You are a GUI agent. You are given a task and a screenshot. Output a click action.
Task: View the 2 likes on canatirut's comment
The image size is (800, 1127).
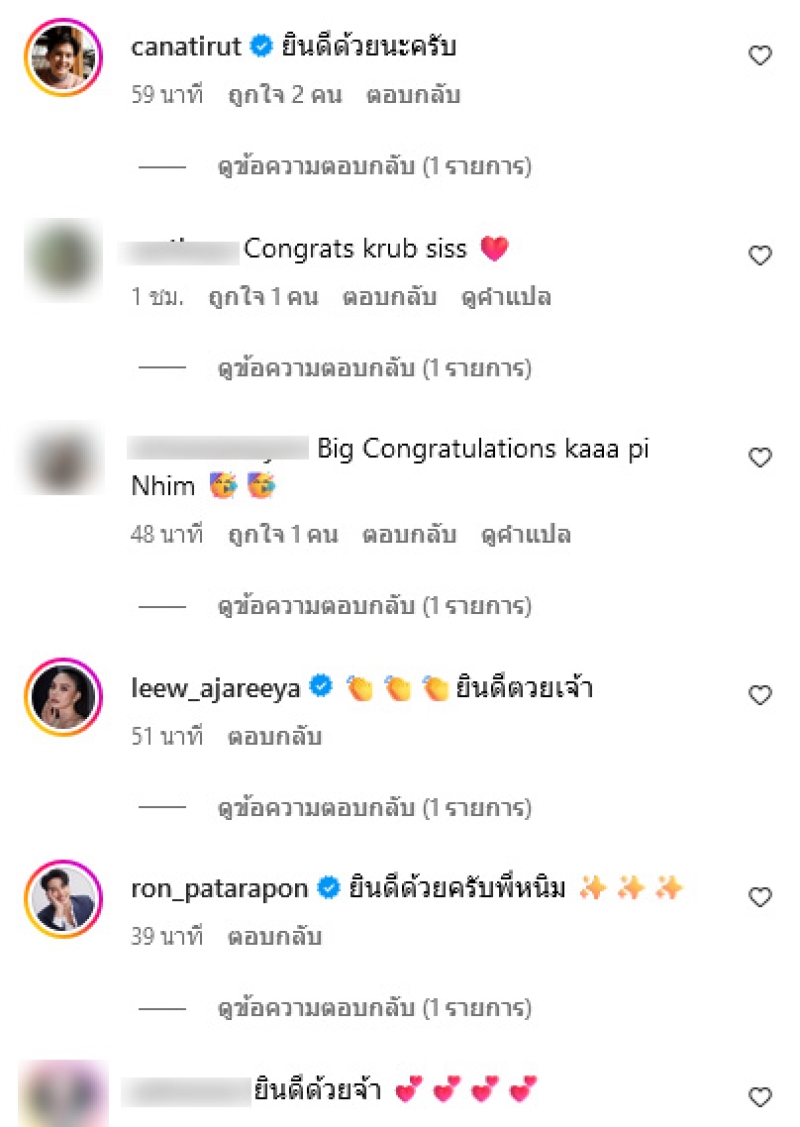pyautogui.click(x=285, y=95)
